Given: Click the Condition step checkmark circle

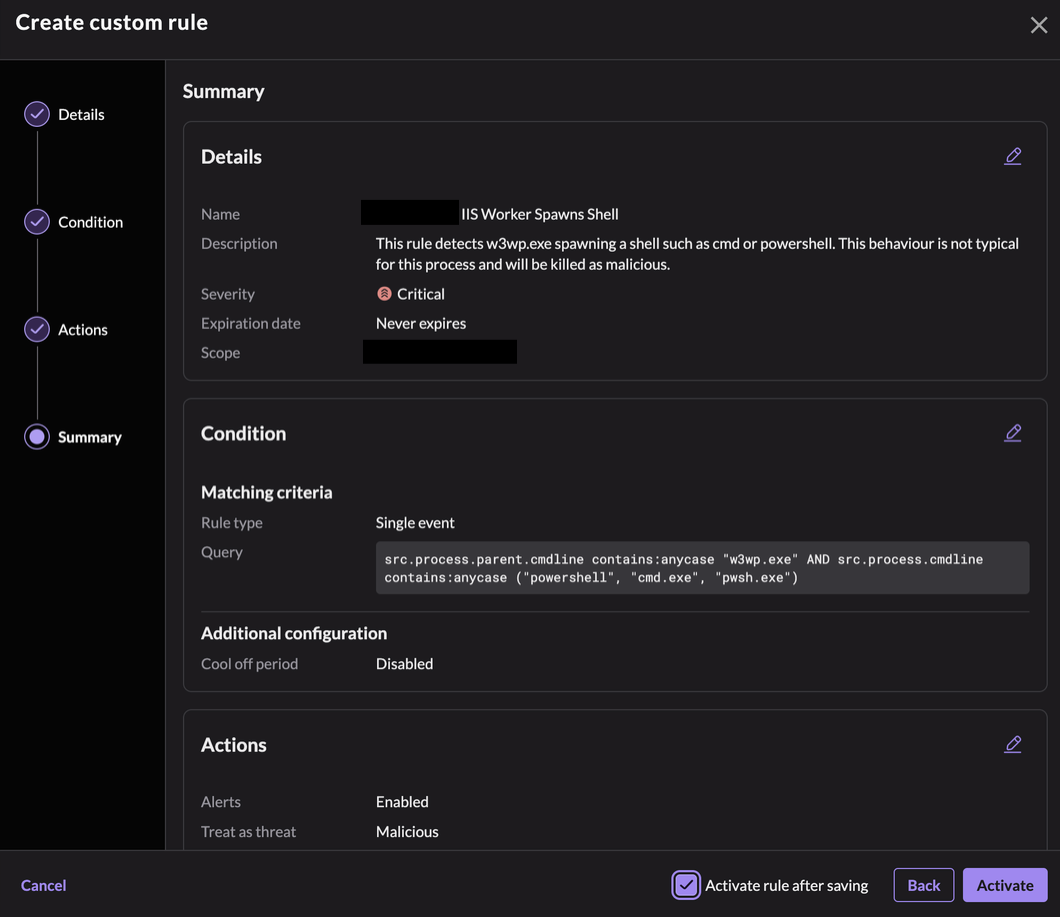Looking at the screenshot, I should point(37,222).
